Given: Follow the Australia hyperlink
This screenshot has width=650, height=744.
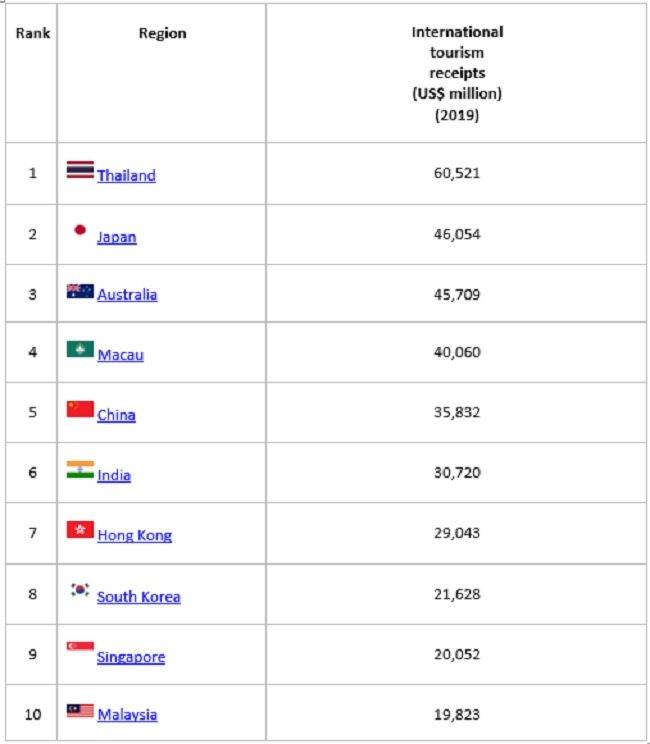Looking at the screenshot, I should point(127,295).
